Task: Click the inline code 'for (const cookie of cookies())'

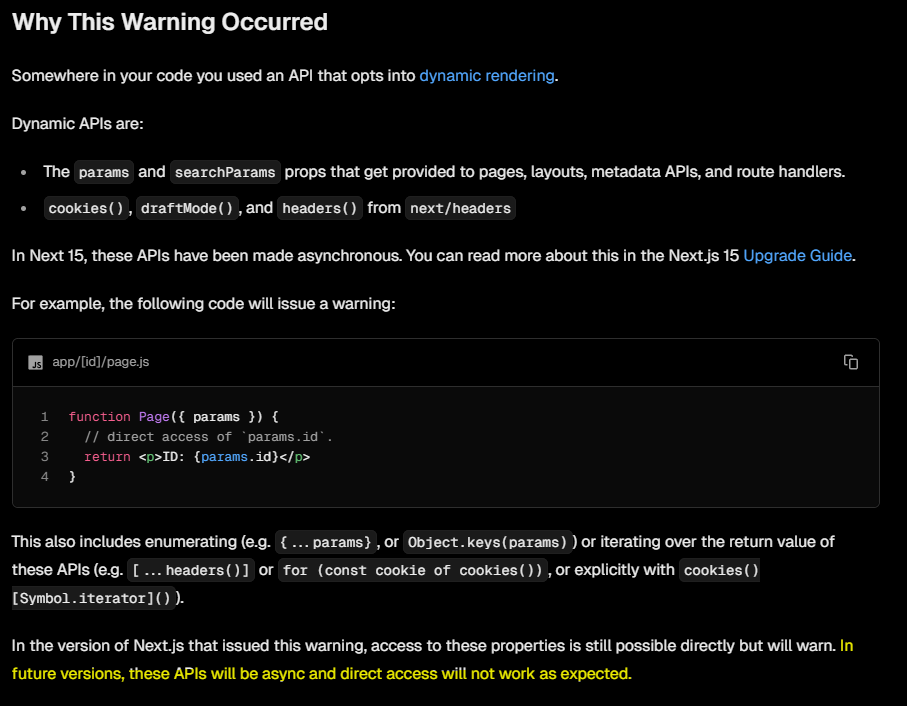Action: tap(412, 570)
